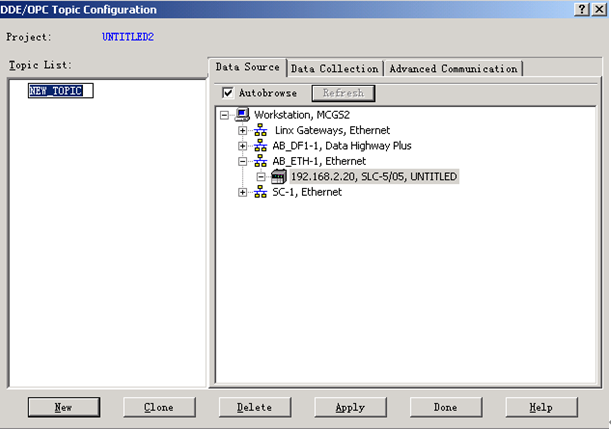The image size is (611, 429).
Task: Toggle the Autobrowse checkbox
Action: click(228, 93)
